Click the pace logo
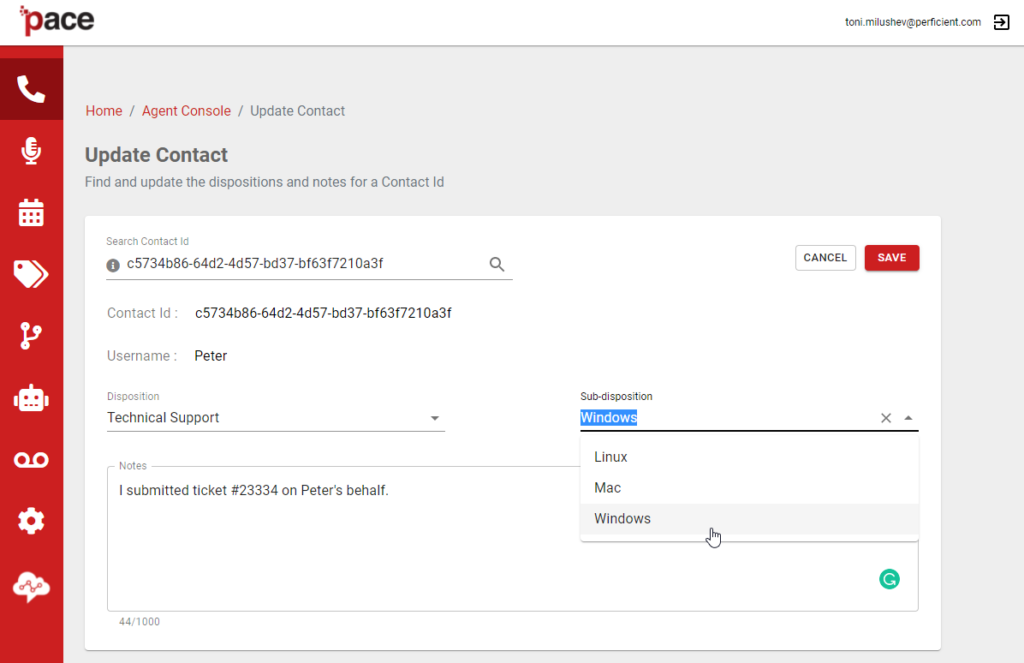Image resolution: width=1024 pixels, height=663 pixels. 57,20
